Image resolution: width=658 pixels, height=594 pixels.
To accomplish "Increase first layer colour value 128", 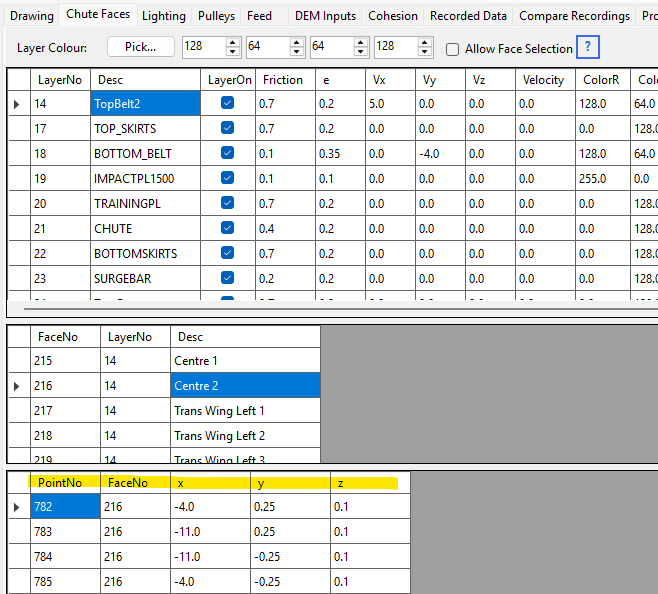I will (x=232, y=42).
